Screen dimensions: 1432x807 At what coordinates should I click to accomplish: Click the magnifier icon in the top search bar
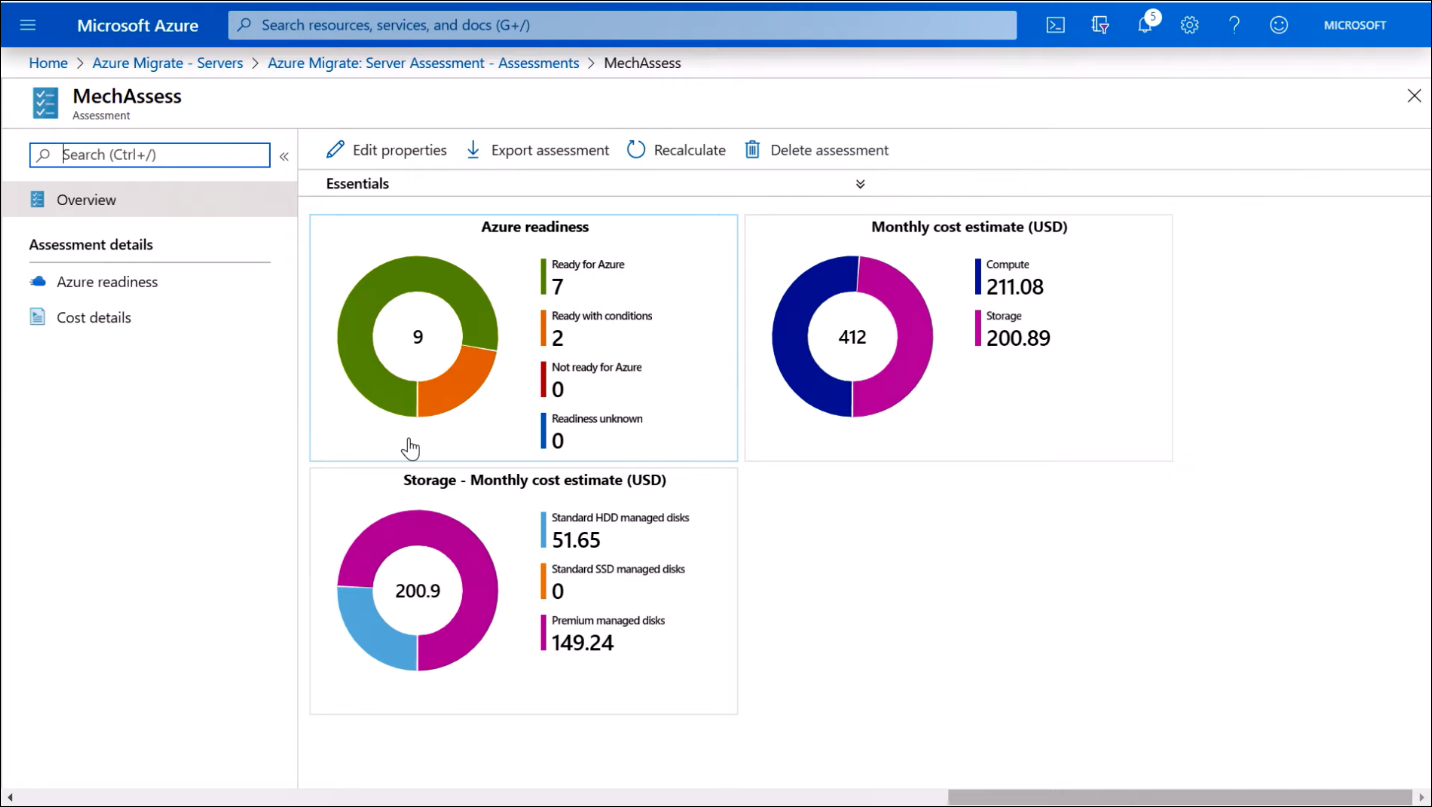244,25
